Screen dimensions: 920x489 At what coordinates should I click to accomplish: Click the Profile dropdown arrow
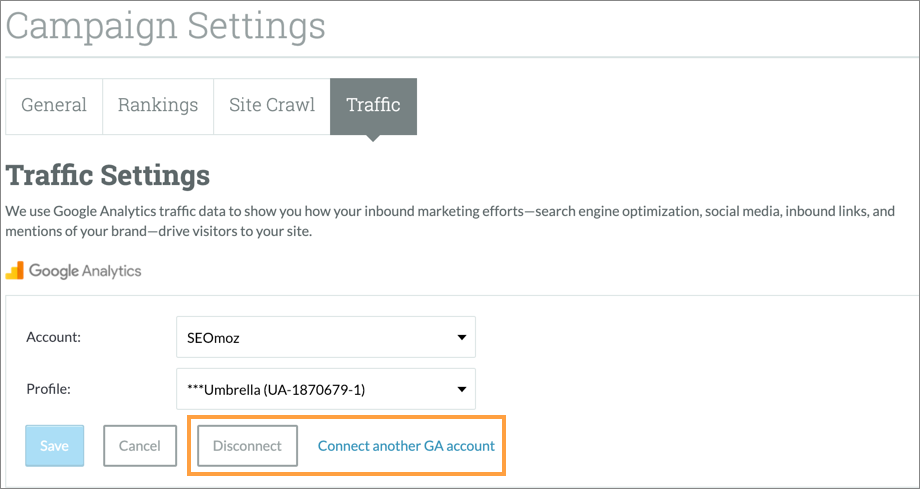(x=461, y=389)
